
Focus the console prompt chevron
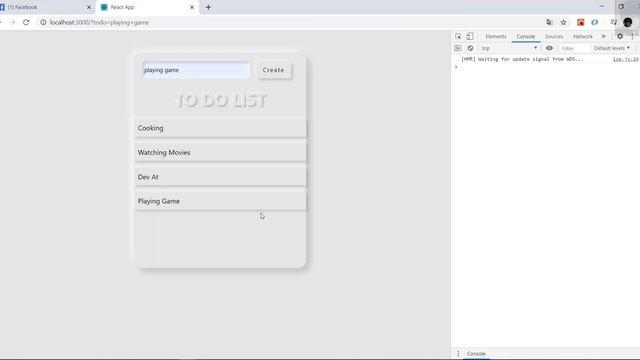[456, 67]
